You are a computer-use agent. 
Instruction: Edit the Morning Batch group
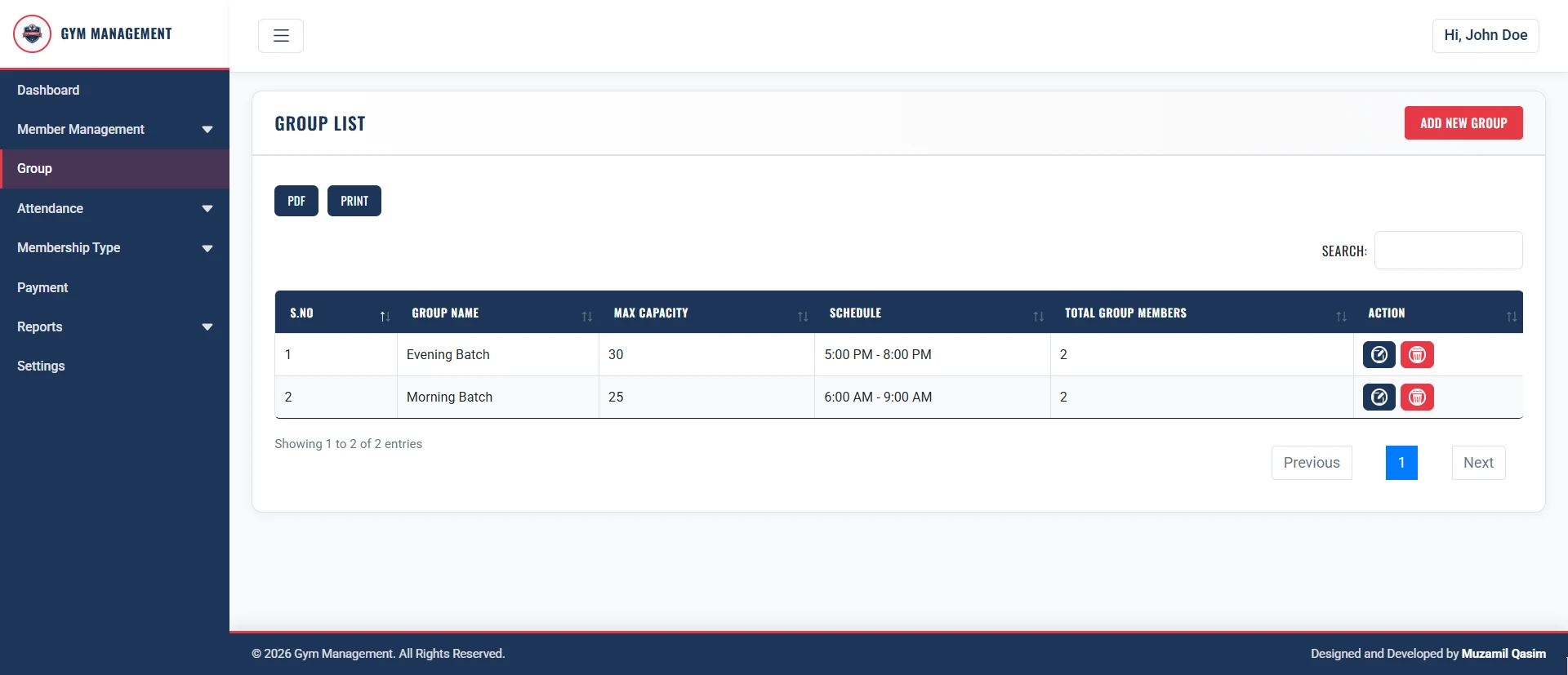[1379, 397]
